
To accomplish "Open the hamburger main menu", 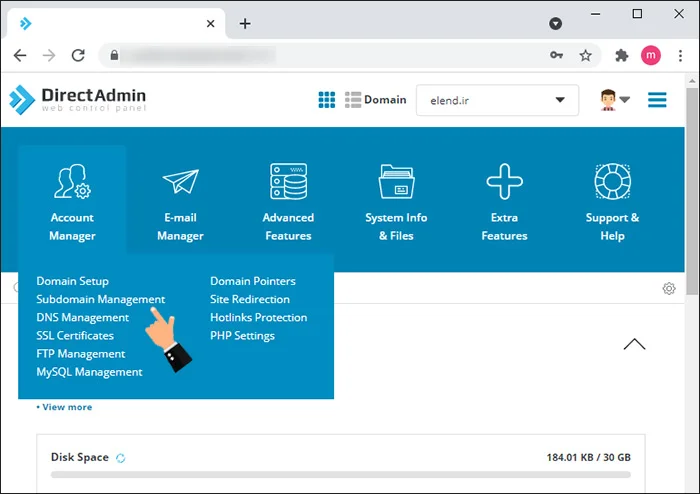I will pos(657,100).
